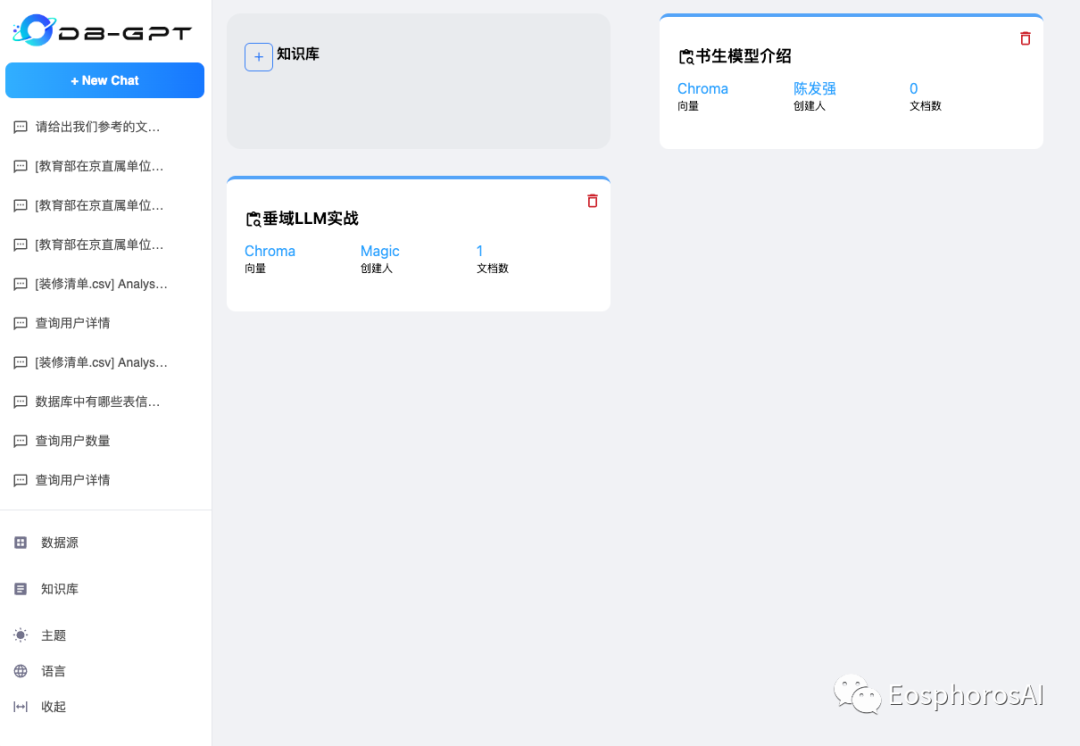Click the 数据源 grid icon
1080x746 pixels.
coord(21,543)
